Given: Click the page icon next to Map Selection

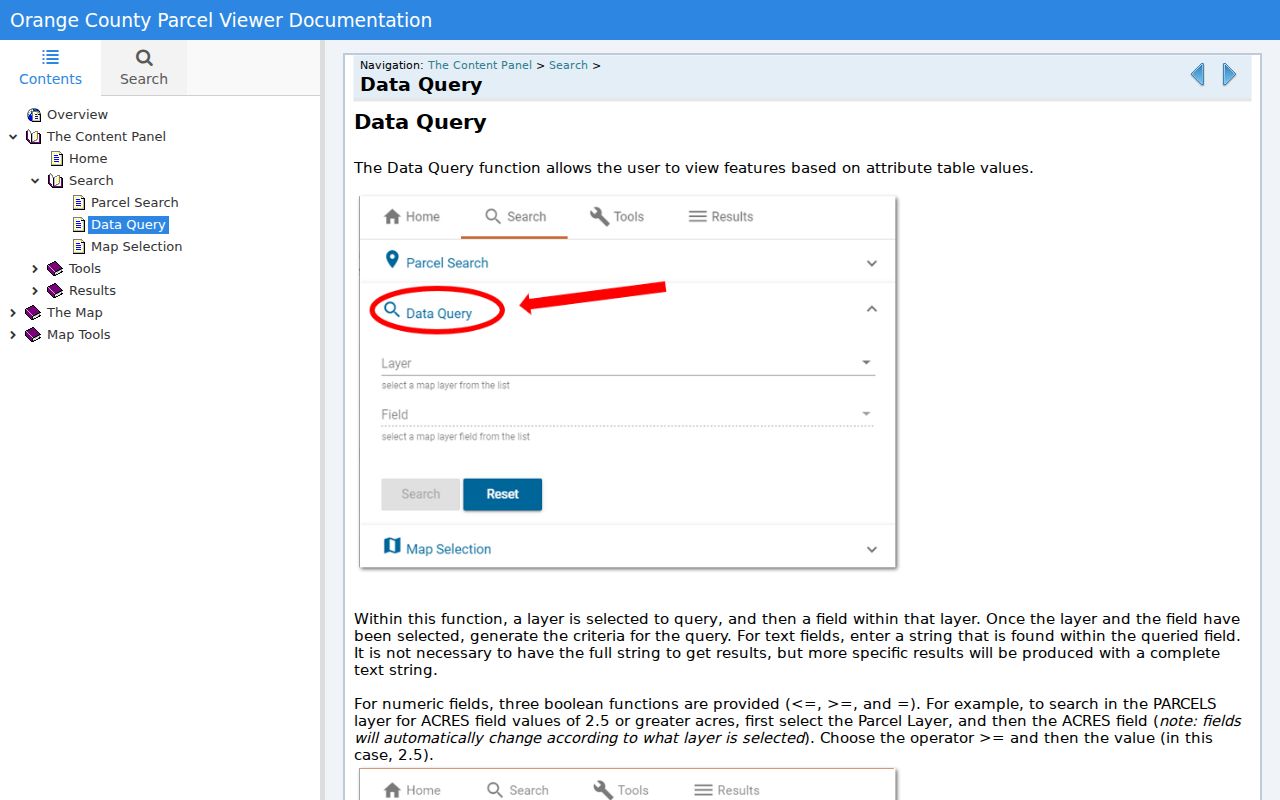Looking at the screenshot, I should tap(79, 247).
